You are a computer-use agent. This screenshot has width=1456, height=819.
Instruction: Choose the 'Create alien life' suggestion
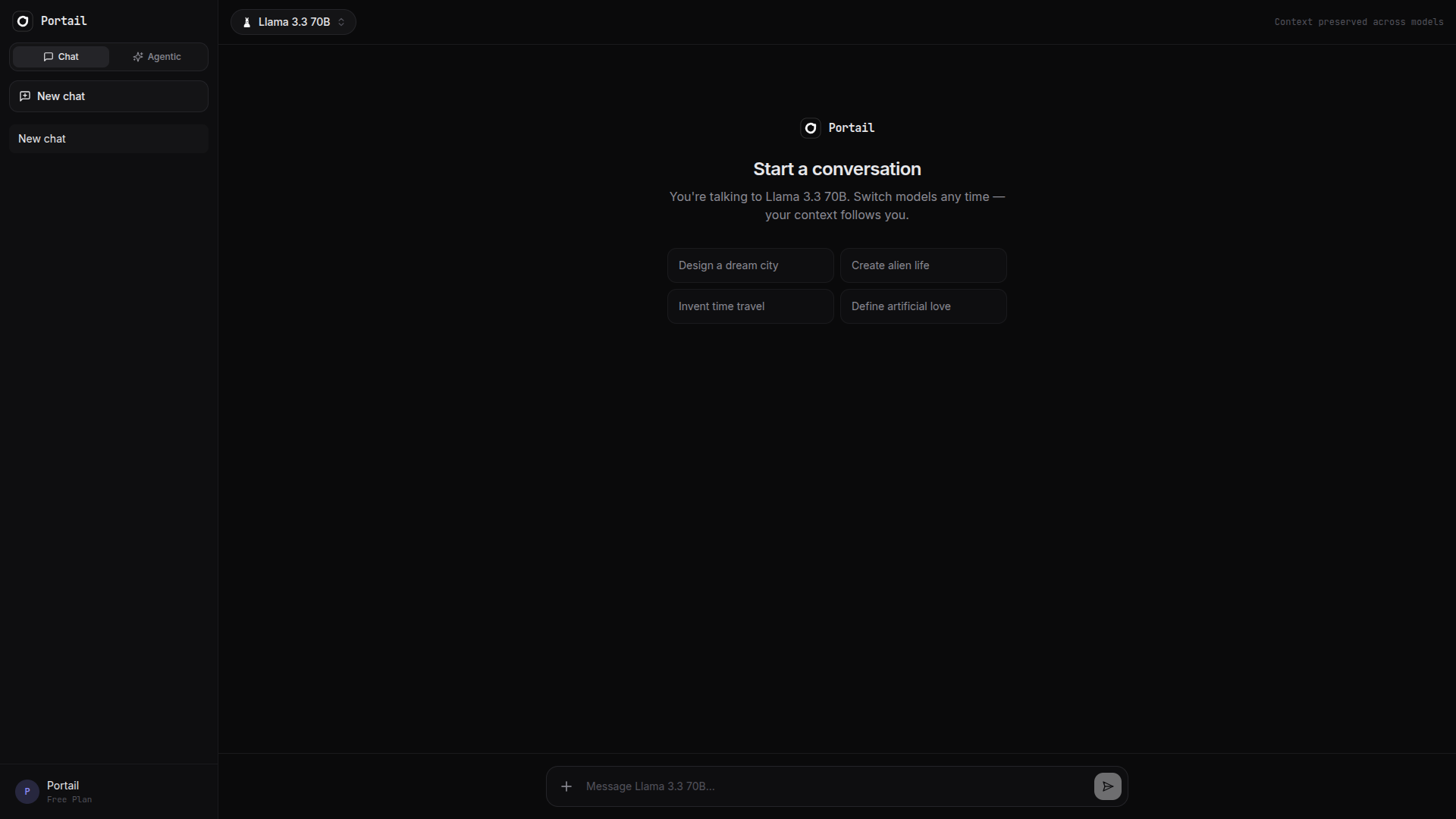tap(923, 265)
